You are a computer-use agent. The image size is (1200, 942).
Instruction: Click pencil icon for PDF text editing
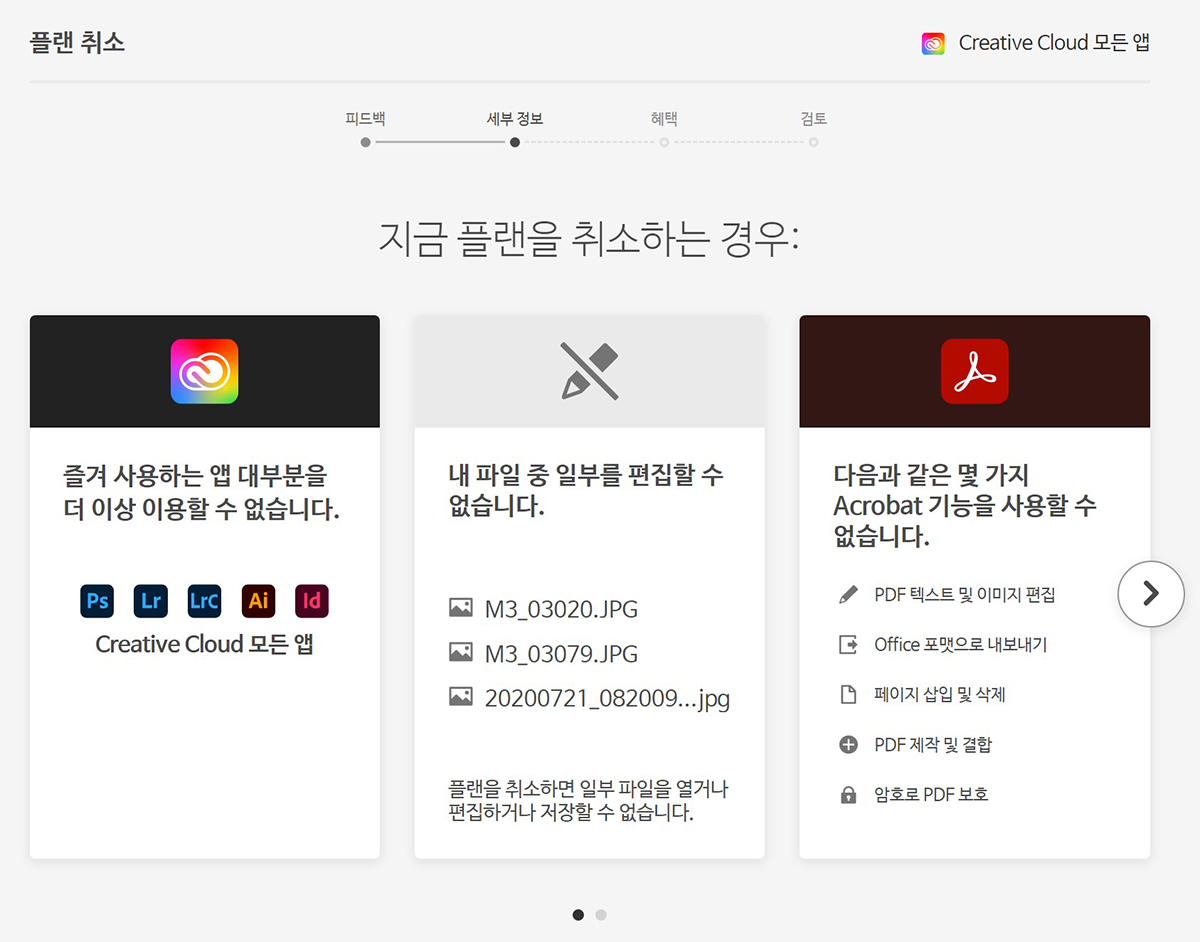click(848, 595)
